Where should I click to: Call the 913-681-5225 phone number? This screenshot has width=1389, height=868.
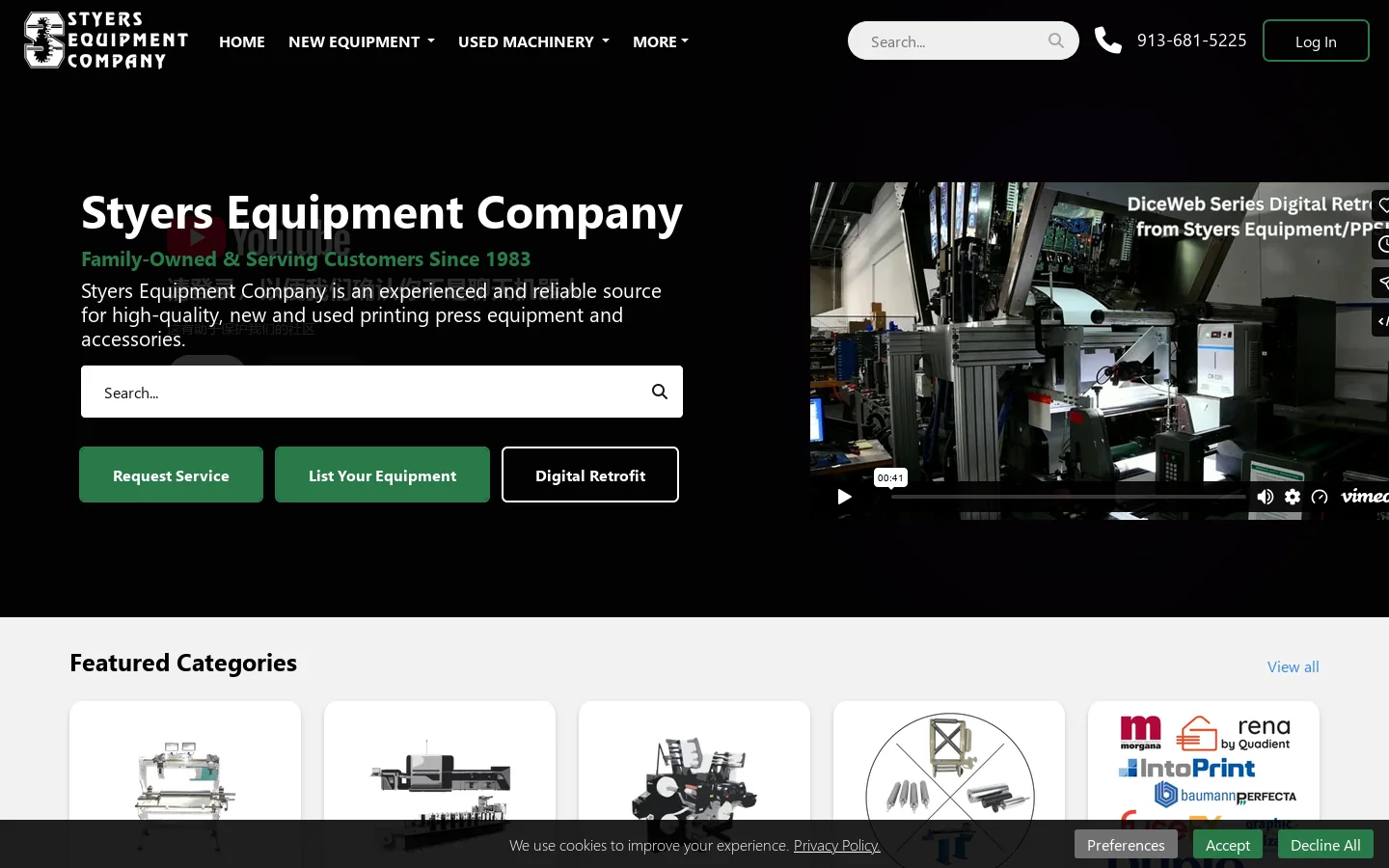[x=1191, y=41]
